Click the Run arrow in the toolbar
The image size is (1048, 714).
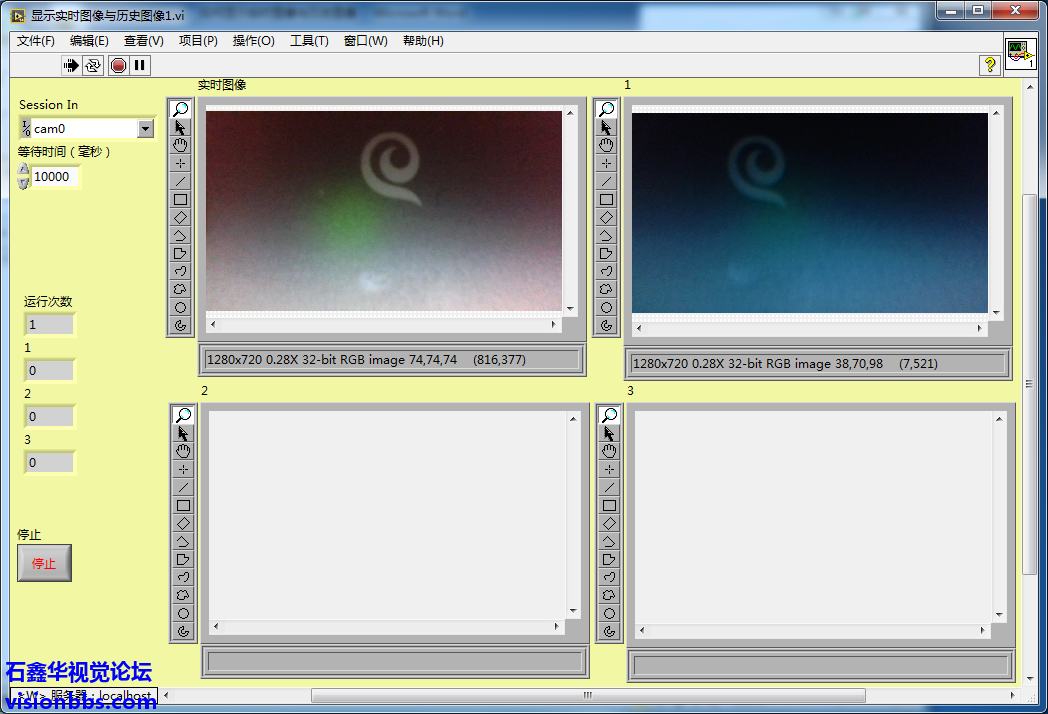(x=71, y=65)
